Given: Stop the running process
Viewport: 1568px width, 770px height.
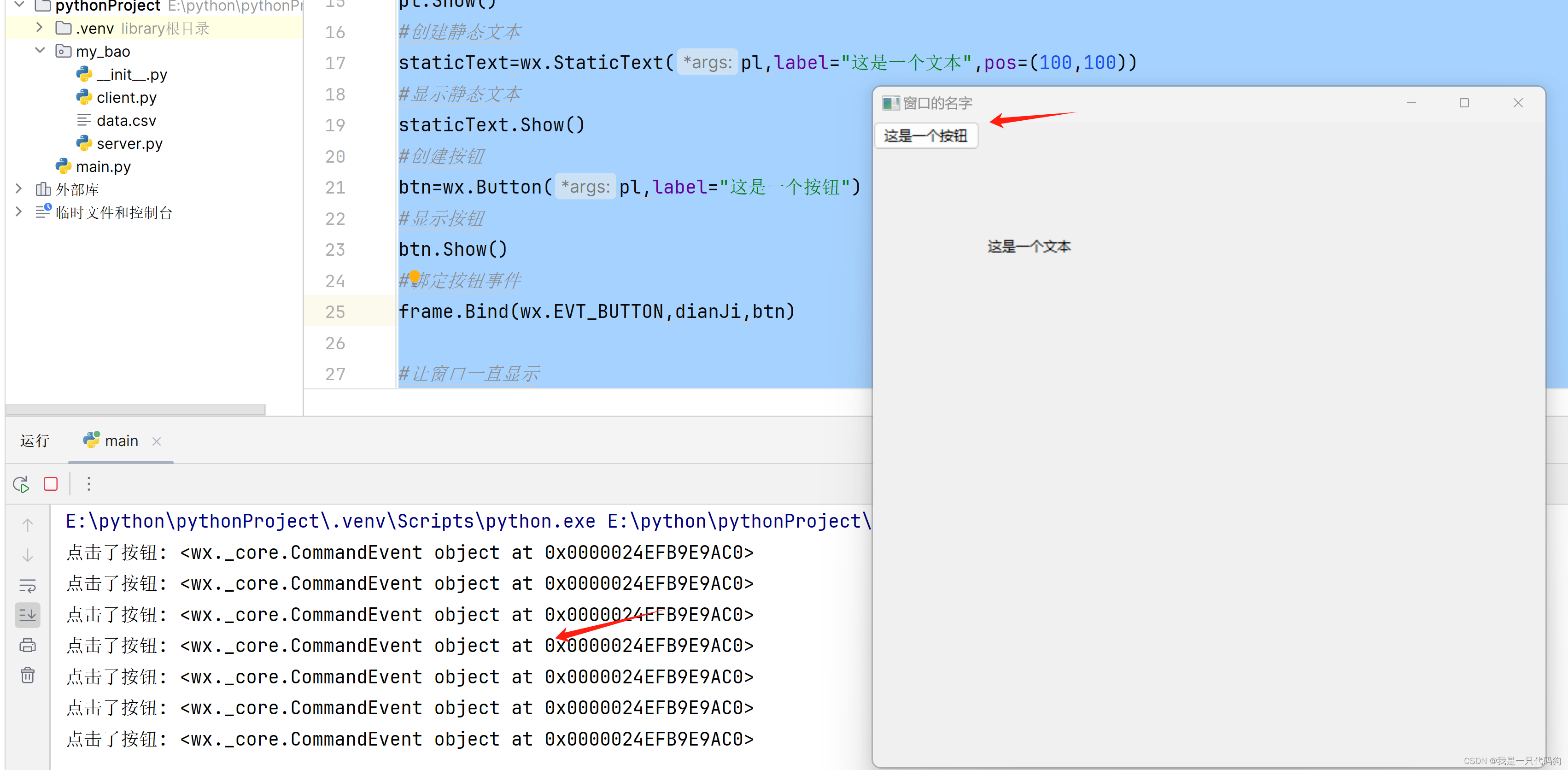Looking at the screenshot, I should click(x=50, y=483).
